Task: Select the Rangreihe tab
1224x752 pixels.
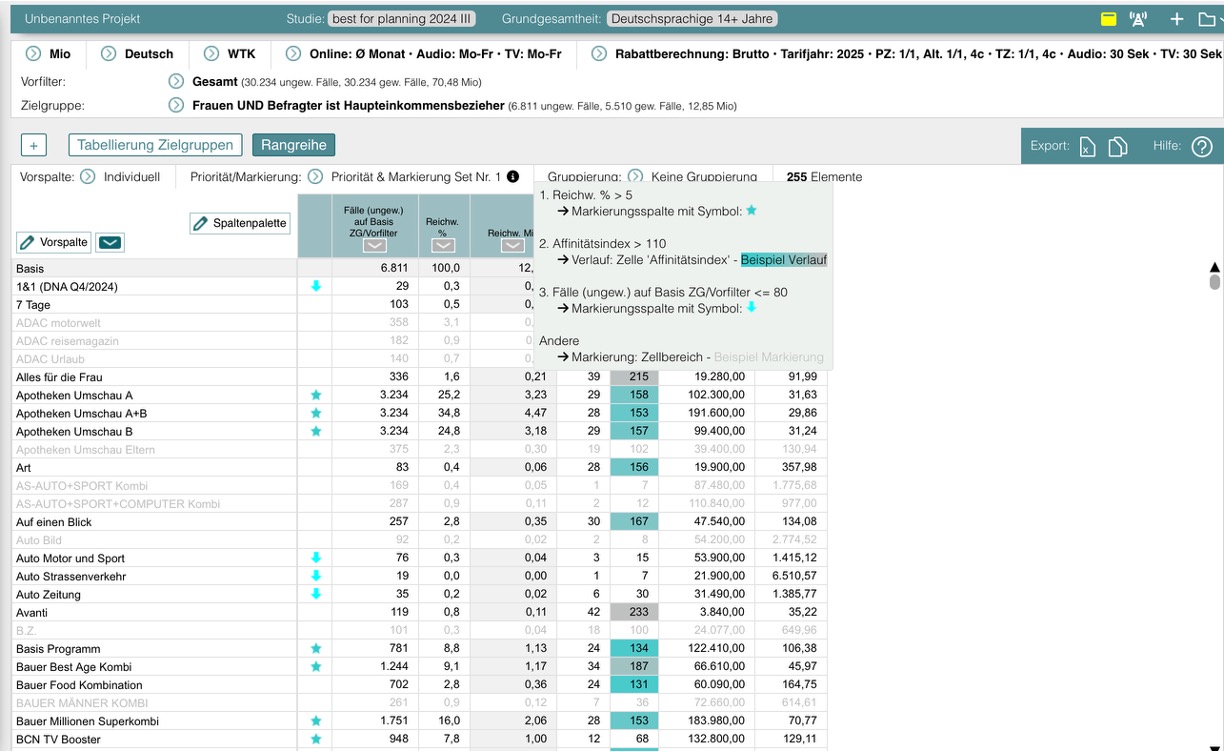Action: (293, 145)
